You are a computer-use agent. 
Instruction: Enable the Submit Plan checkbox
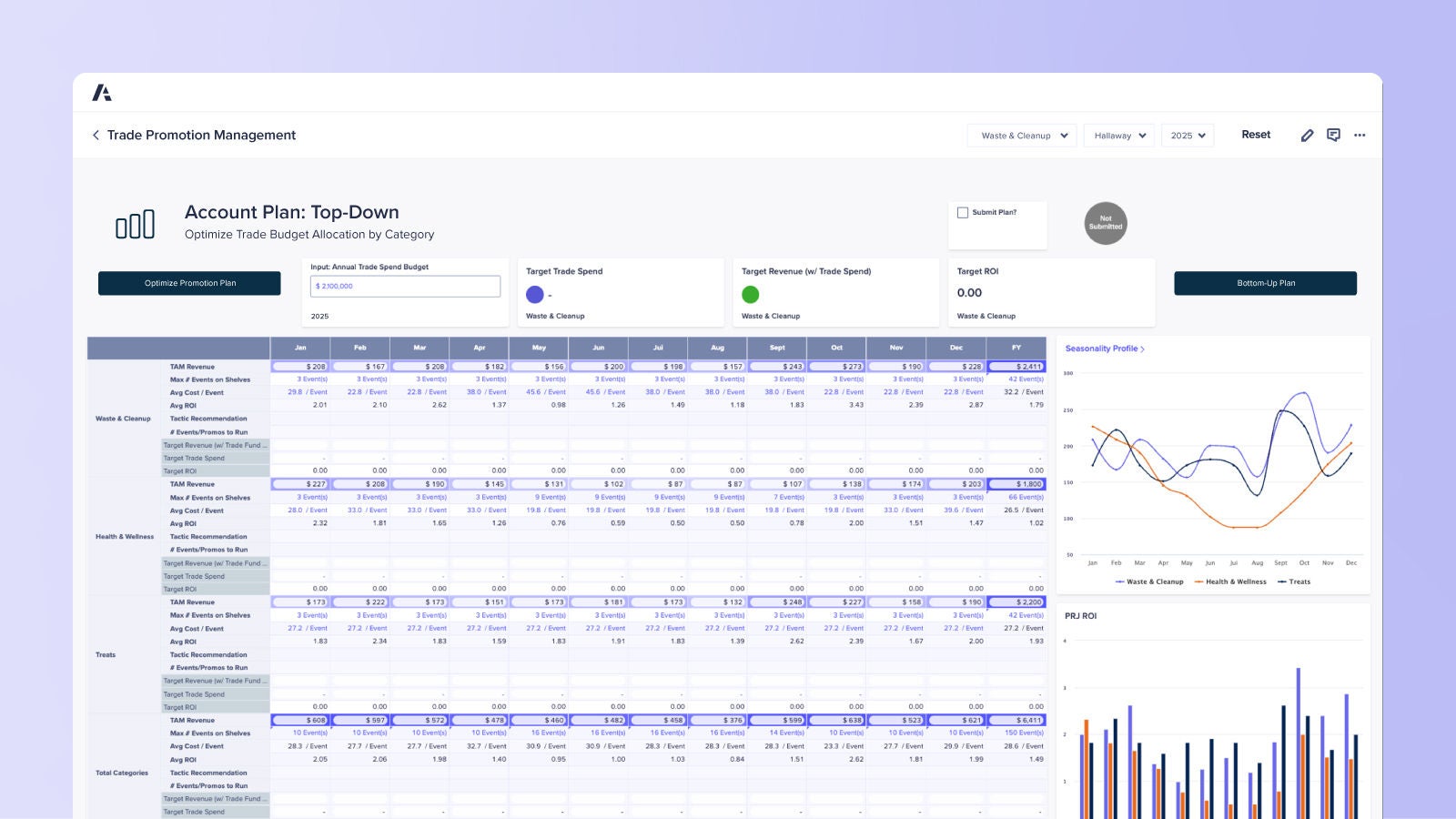[x=962, y=212]
